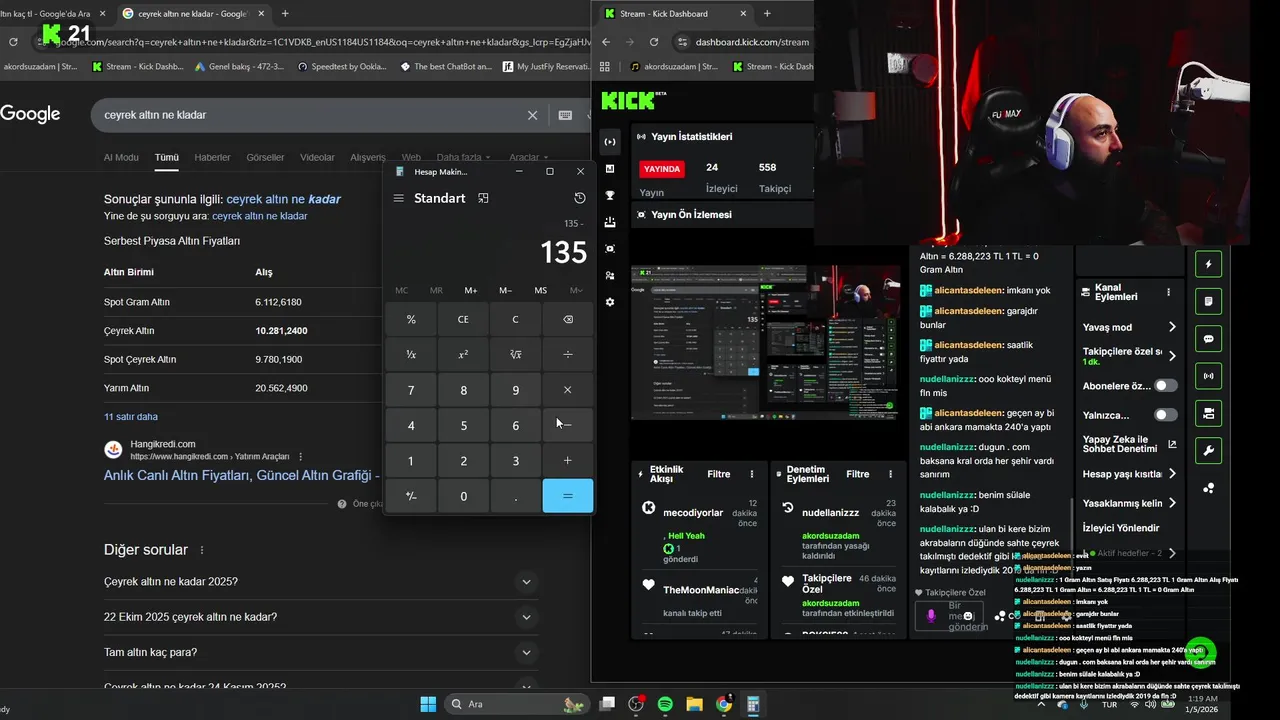The height and width of the screenshot is (720, 1280).
Task: Clear the Google search box text
Action: tap(532, 115)
